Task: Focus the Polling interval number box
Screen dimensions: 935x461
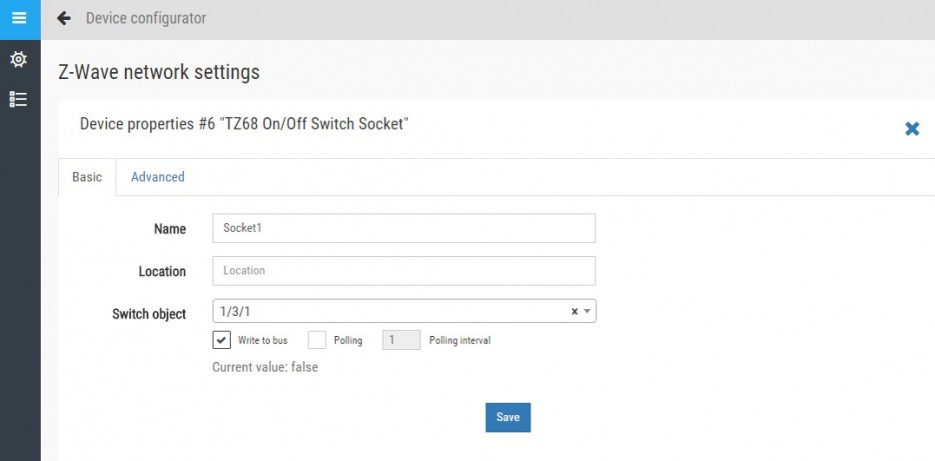Action: pyautogui.click(x=401, y=340)
